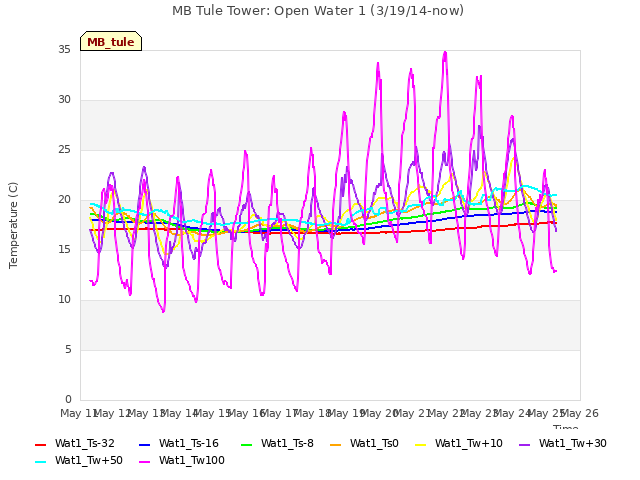This screenshot has height=480, width=640.
Task: Click the 0 y-axis tick label
Action: point(68,400)
